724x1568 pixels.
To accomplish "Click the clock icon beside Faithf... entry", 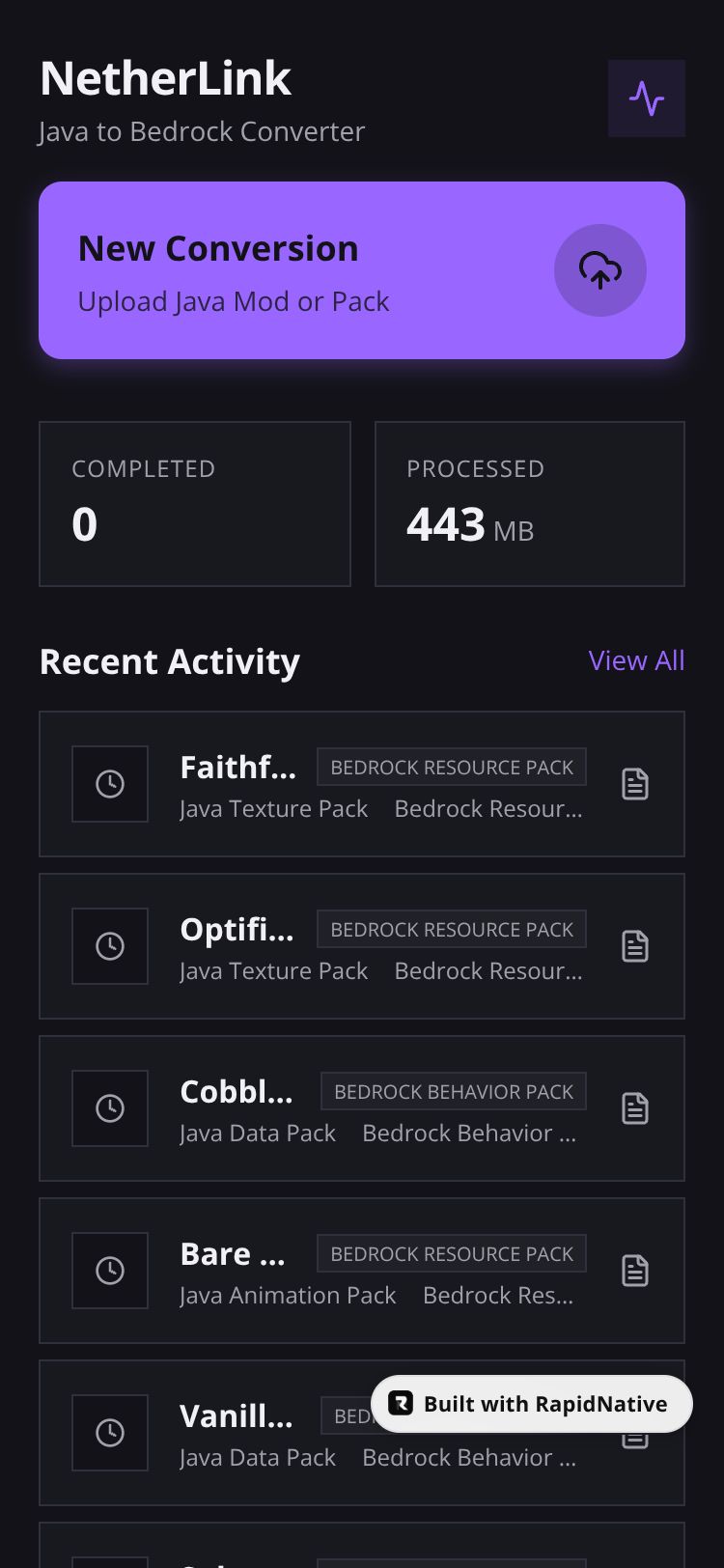I will 110,784.
